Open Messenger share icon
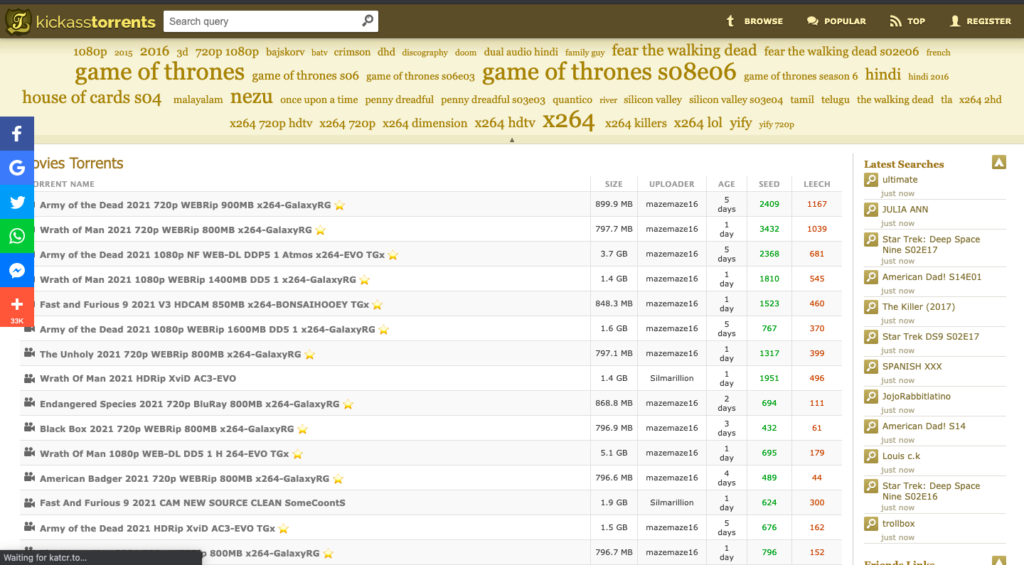 [17, 270]
